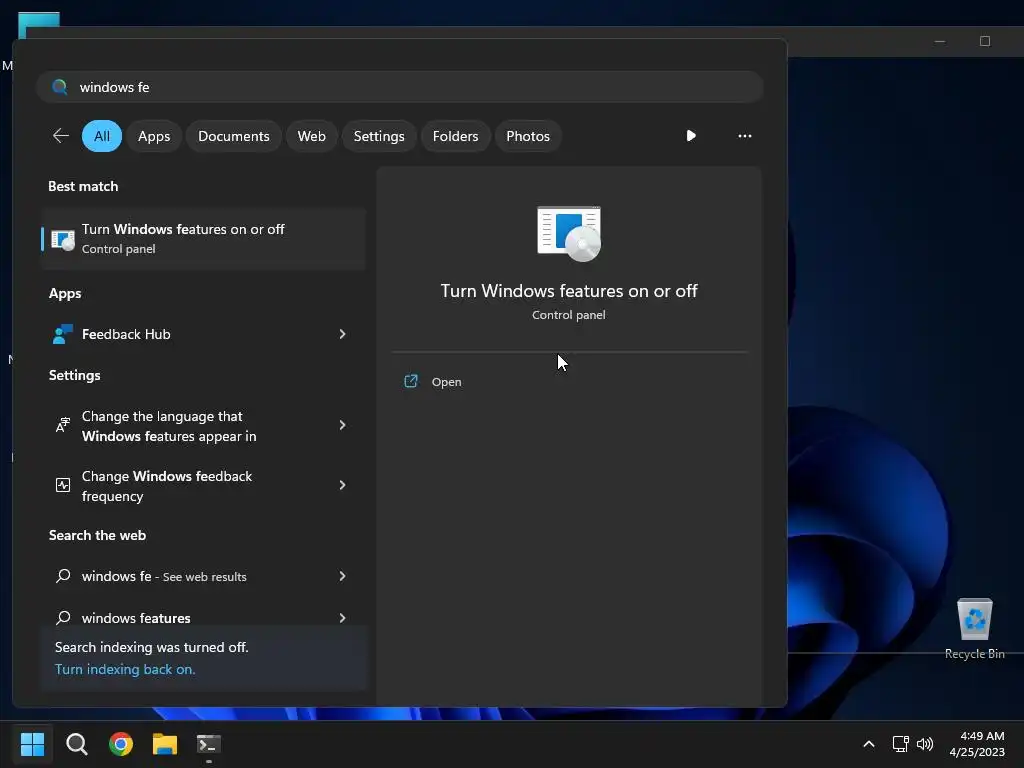1024x768 pixels.
Task: Open the Windows Start menu
Action: 32,744
